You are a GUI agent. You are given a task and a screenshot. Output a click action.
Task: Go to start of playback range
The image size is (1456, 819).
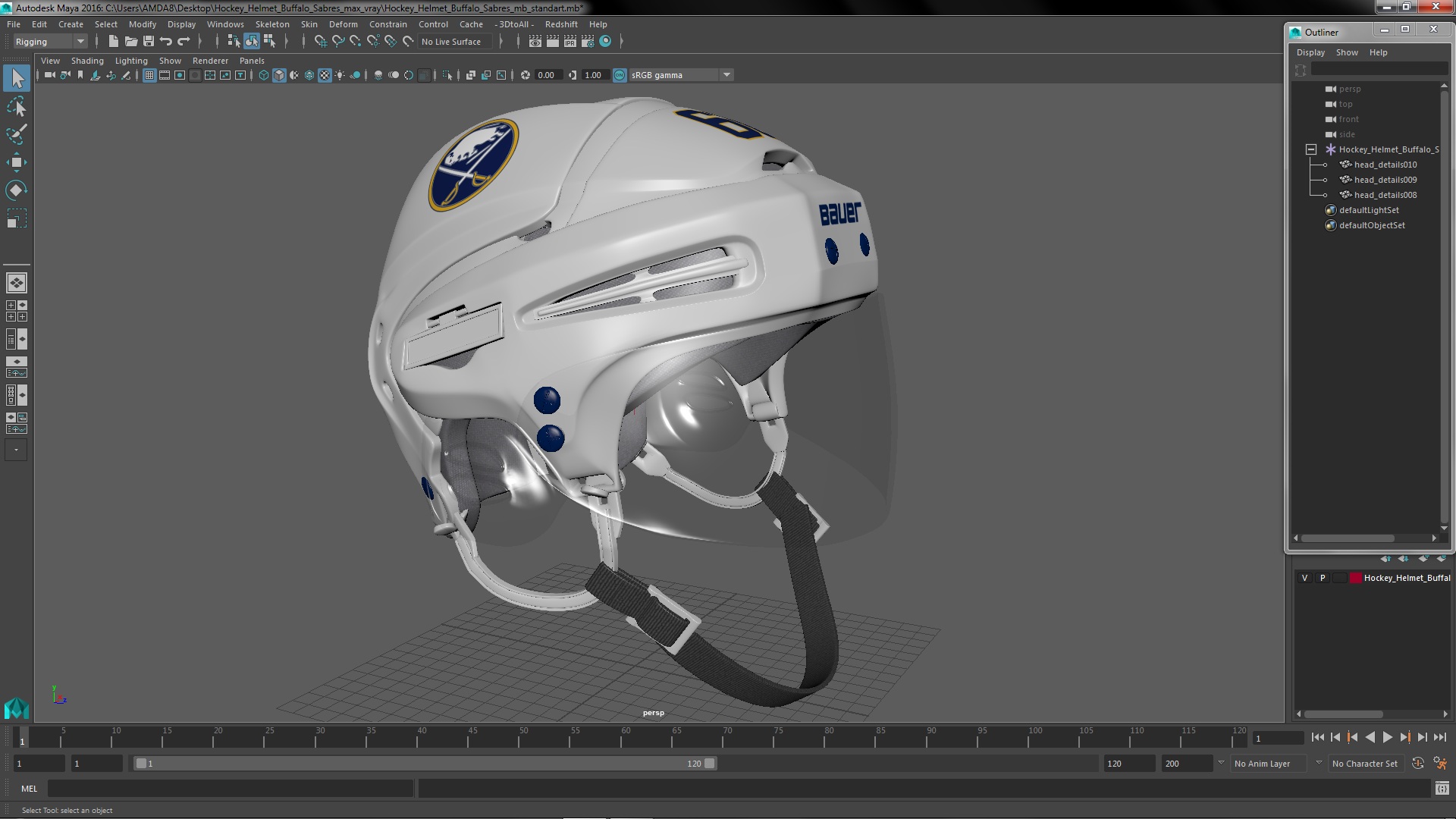(x=1318, y=737)
